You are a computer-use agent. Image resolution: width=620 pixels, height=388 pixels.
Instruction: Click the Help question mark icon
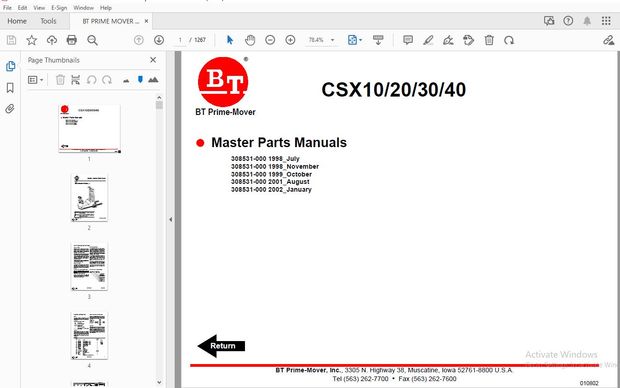click(568, 21)
